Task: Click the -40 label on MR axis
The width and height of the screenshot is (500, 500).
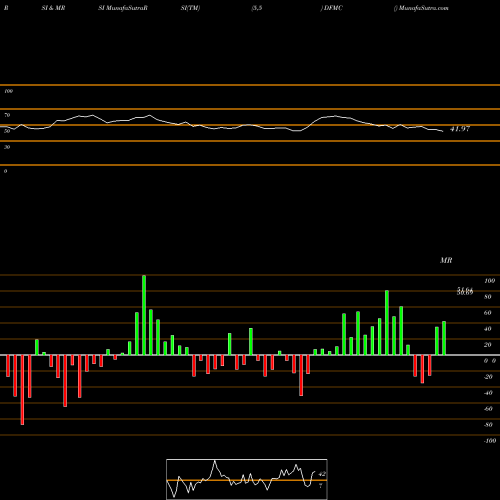Action: [x=488, y=393]
